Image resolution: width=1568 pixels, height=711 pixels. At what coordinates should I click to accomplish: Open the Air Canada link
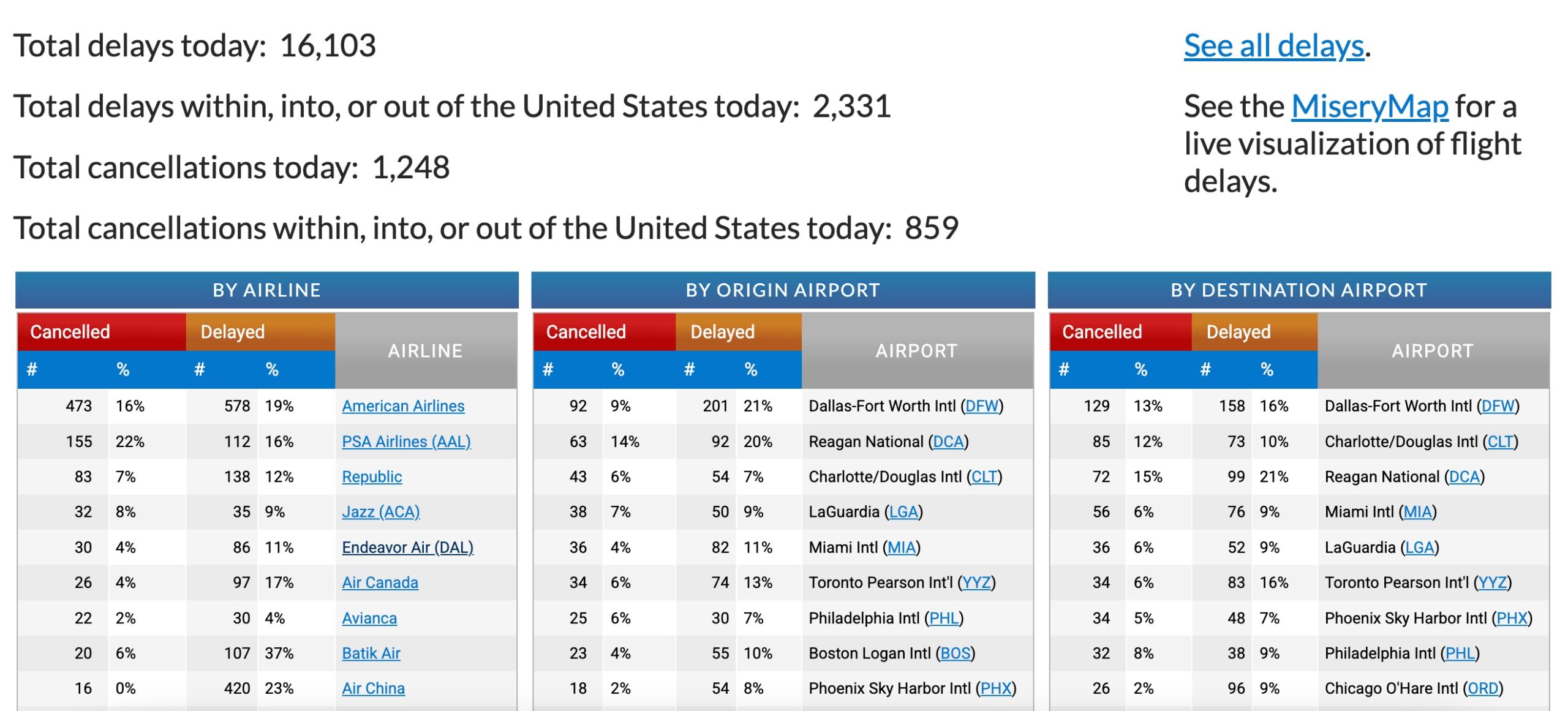380,582
